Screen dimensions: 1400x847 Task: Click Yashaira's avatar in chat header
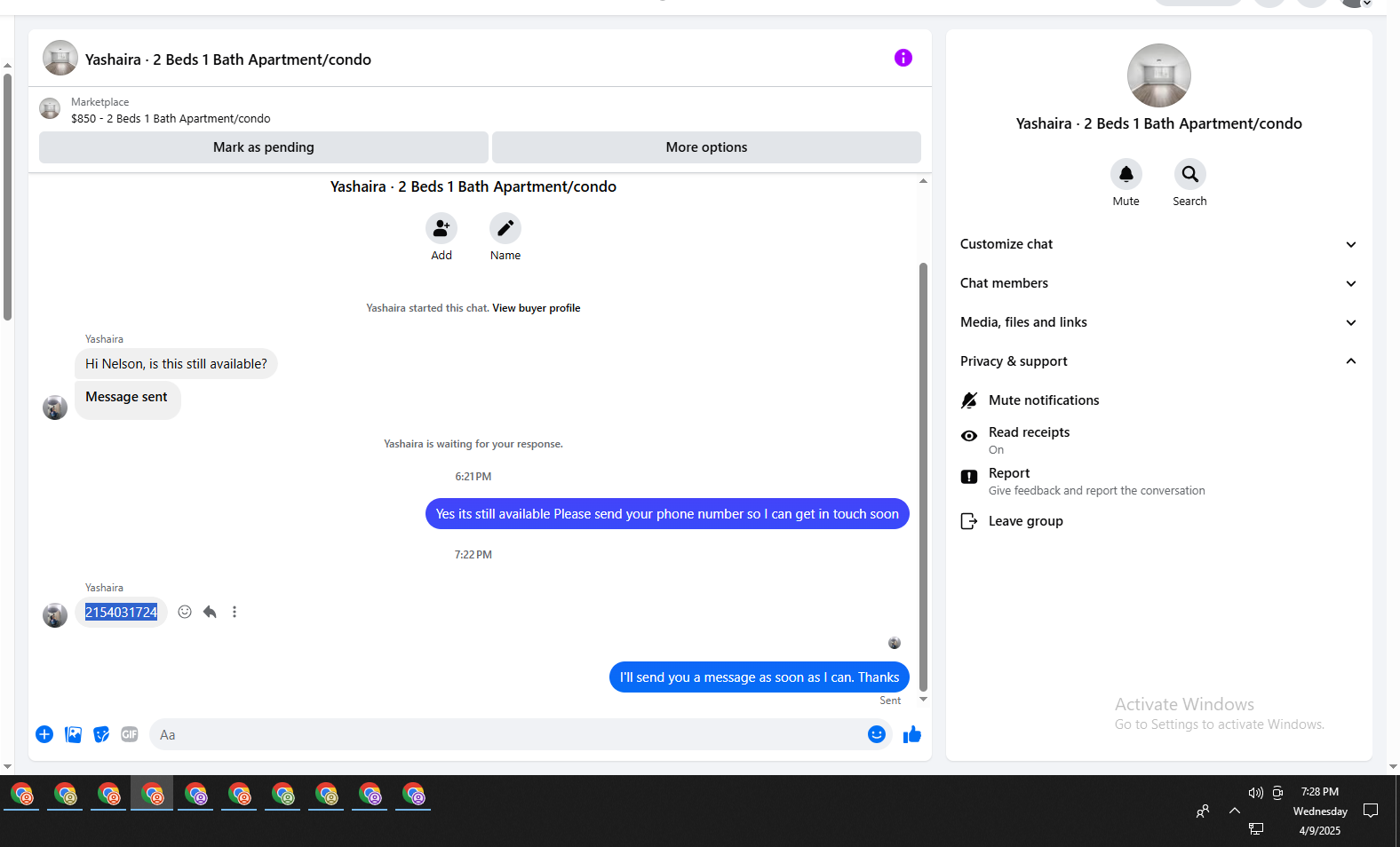(60, 58)
